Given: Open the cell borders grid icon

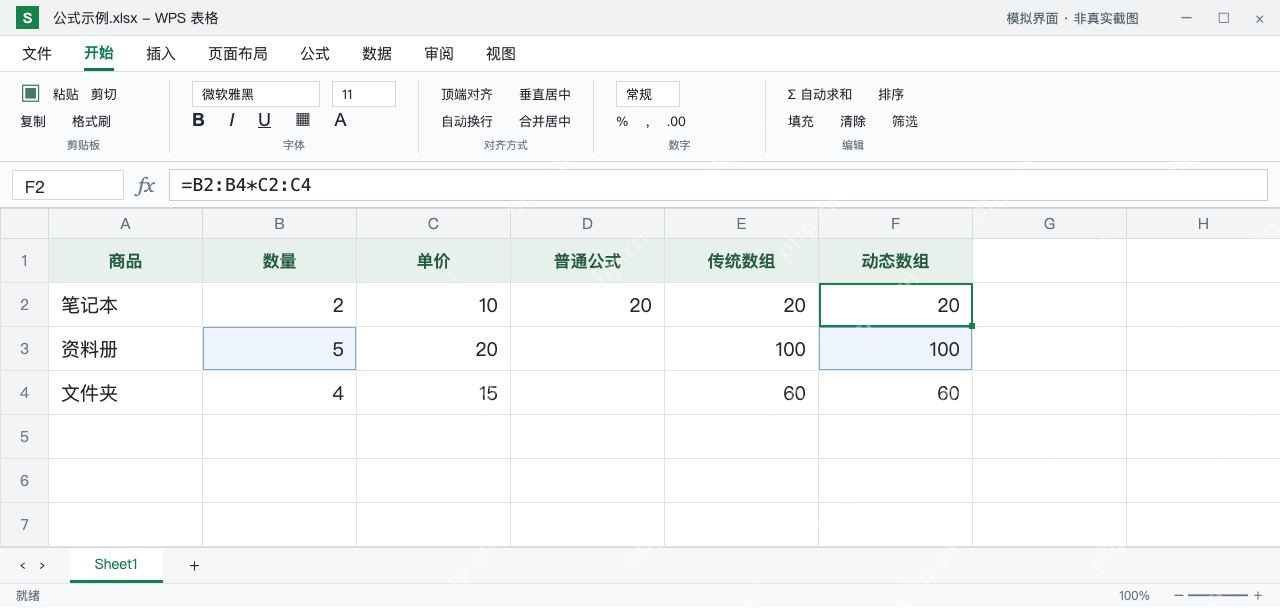Looking at the screenshot, I should coord(303,120).
